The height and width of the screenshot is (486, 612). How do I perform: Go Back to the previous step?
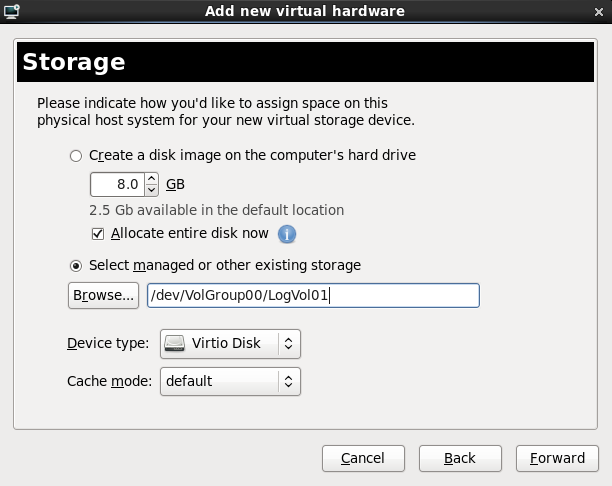click(460, 458)
